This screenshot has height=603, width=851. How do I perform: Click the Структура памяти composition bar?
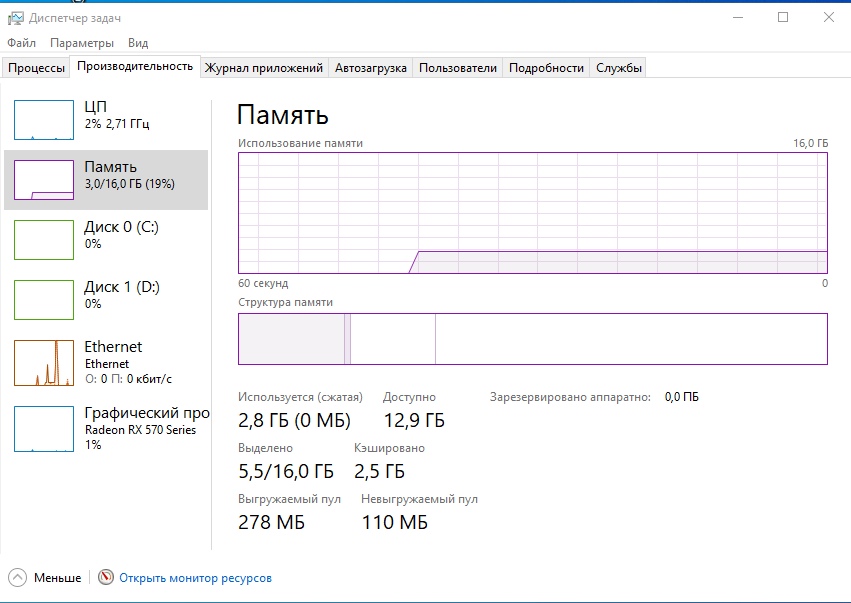click(532, 339)
